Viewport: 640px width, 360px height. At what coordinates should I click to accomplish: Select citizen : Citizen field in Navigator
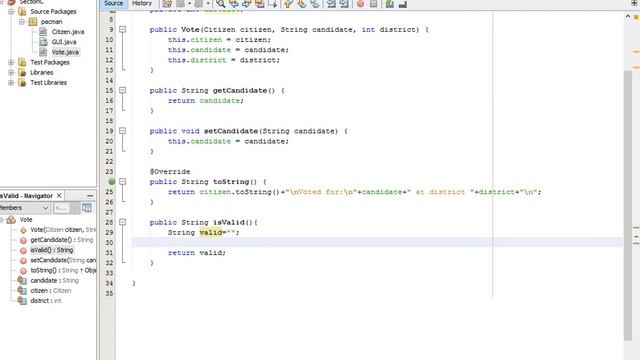click(x=51, y=291)
